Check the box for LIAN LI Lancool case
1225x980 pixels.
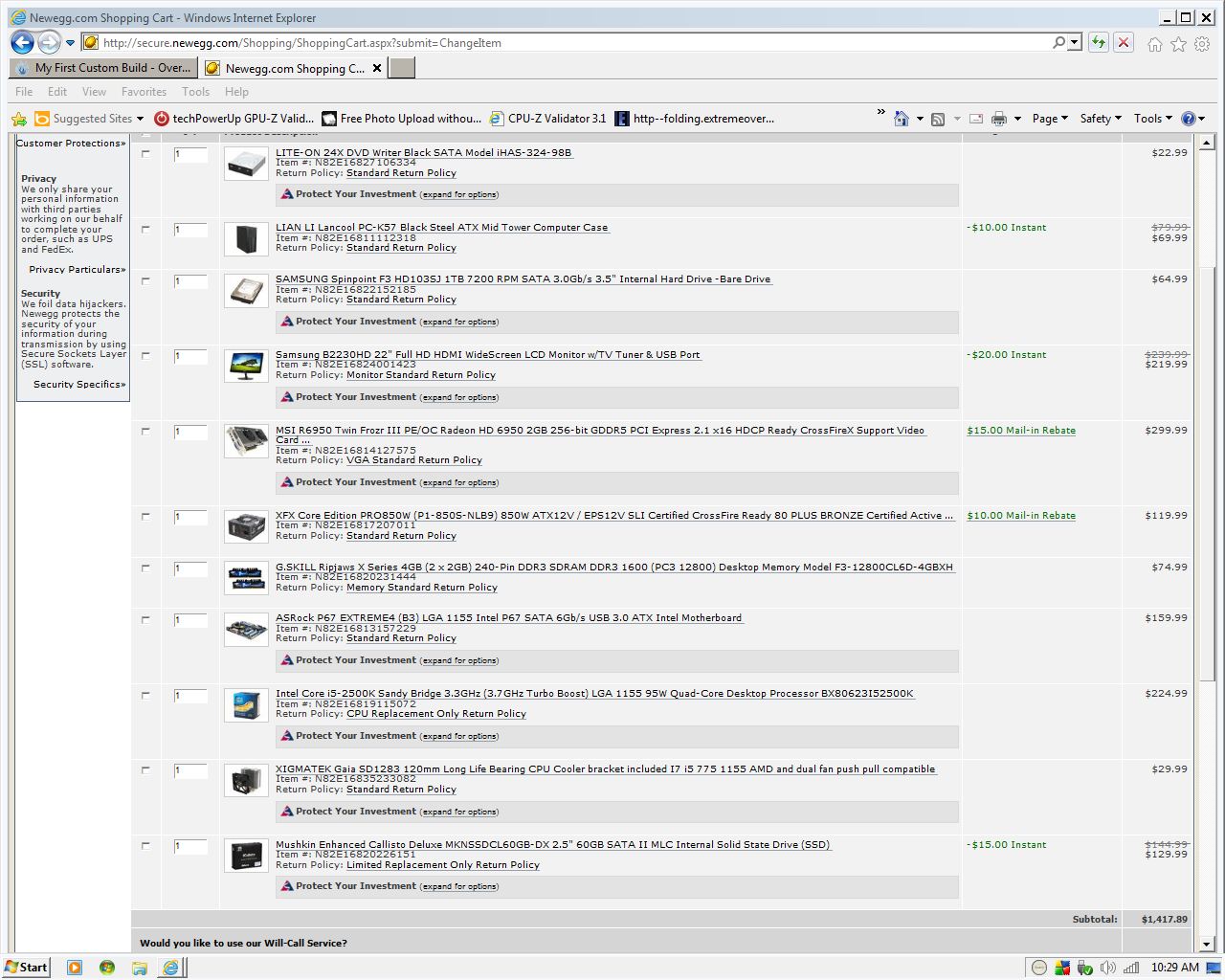point(145,229)
